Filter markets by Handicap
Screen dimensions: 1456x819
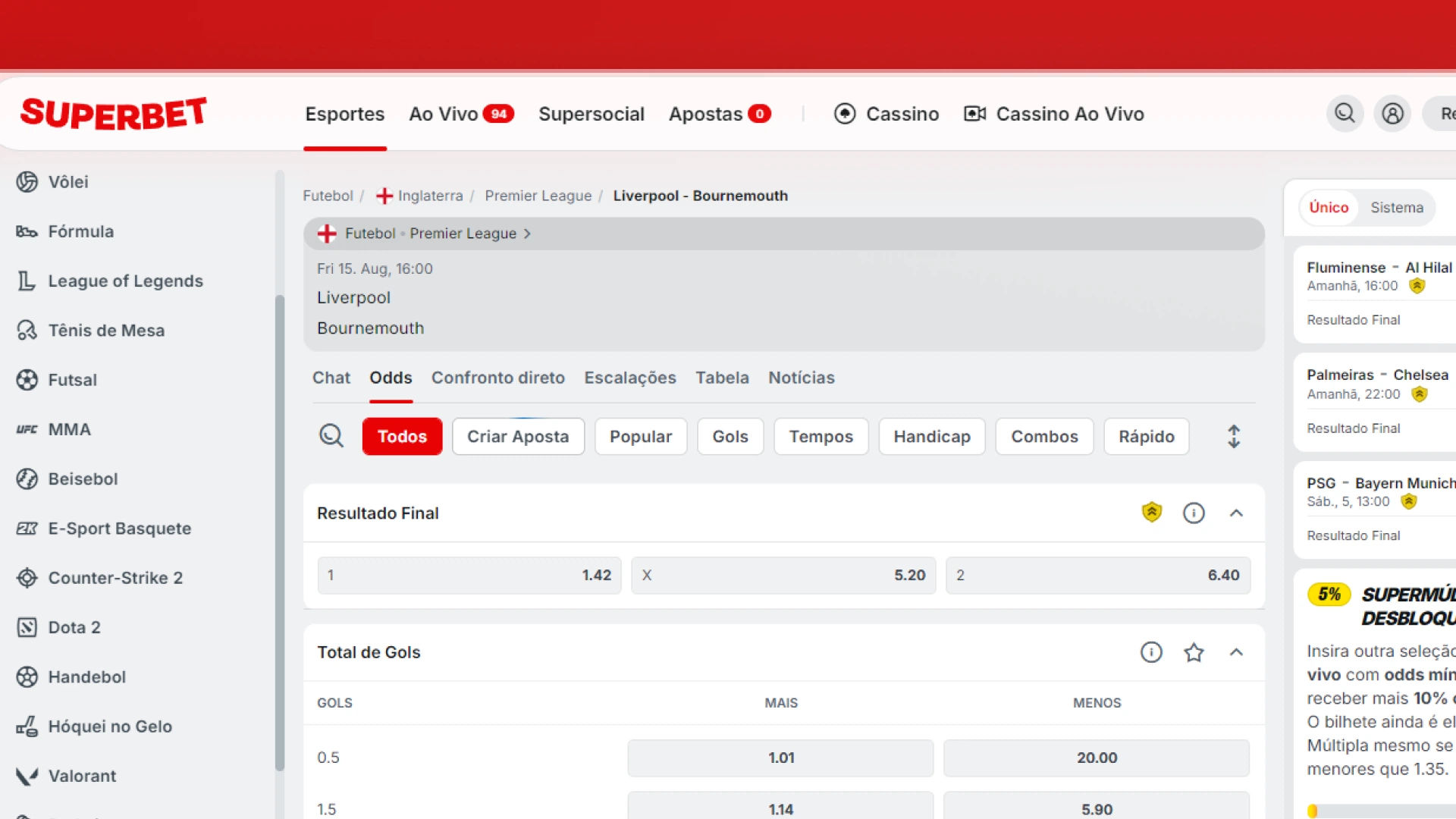pyautogui.click(x=932, y=436)
